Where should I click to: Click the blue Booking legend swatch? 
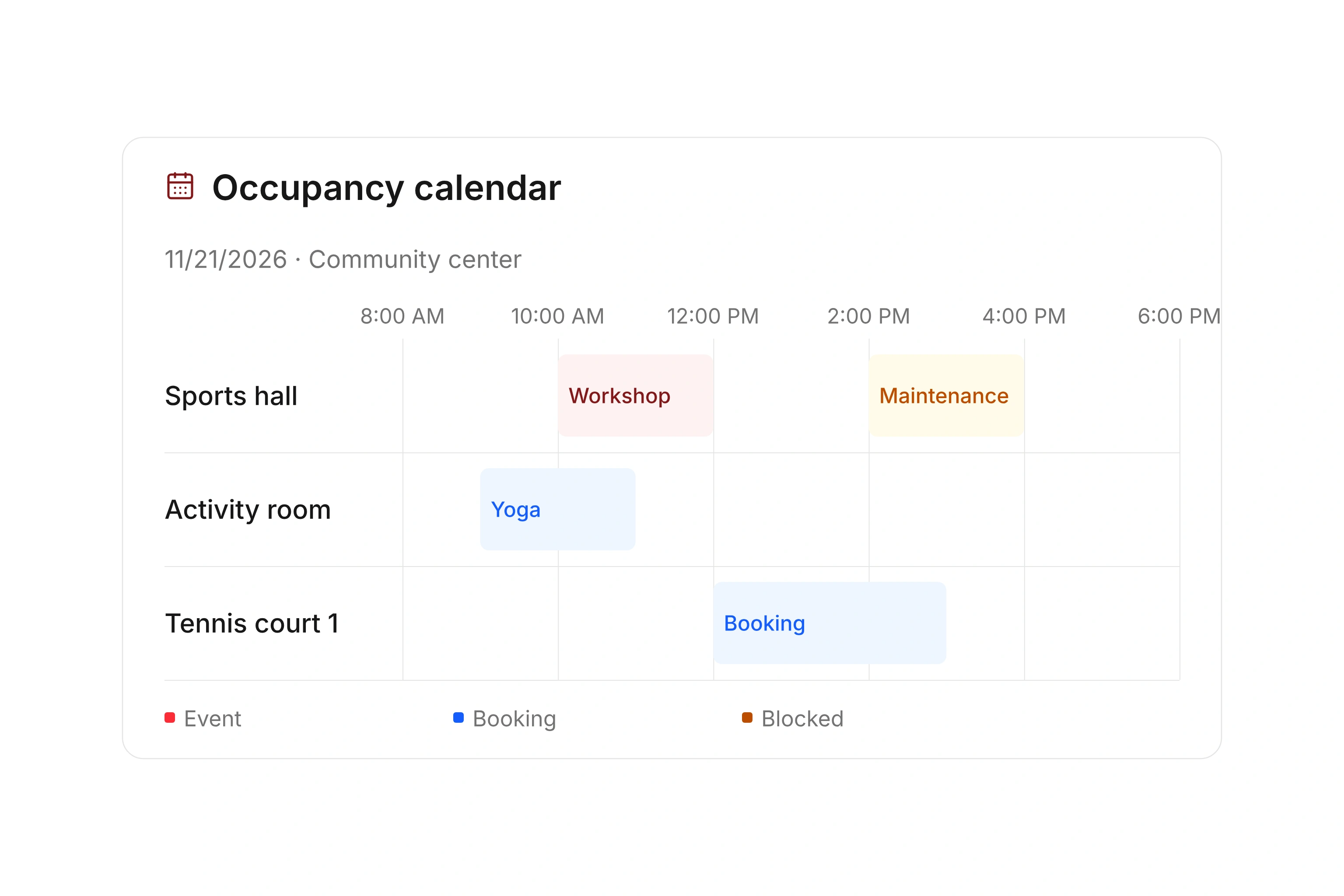(x=458, y=717)
